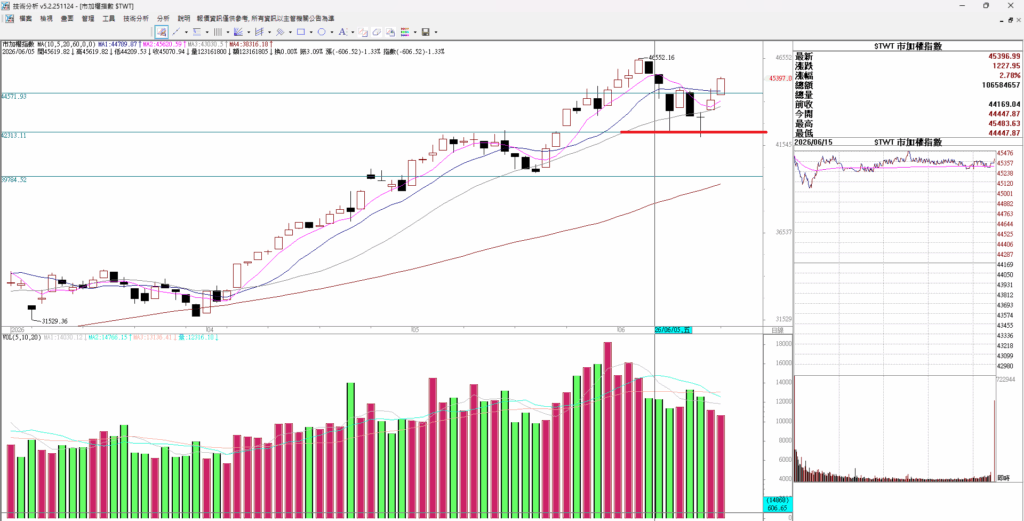The image size is (1024, 521).
Task: Click the 最新 value 45396.99
Action: pyautogui.click(x=1004, y=57)
